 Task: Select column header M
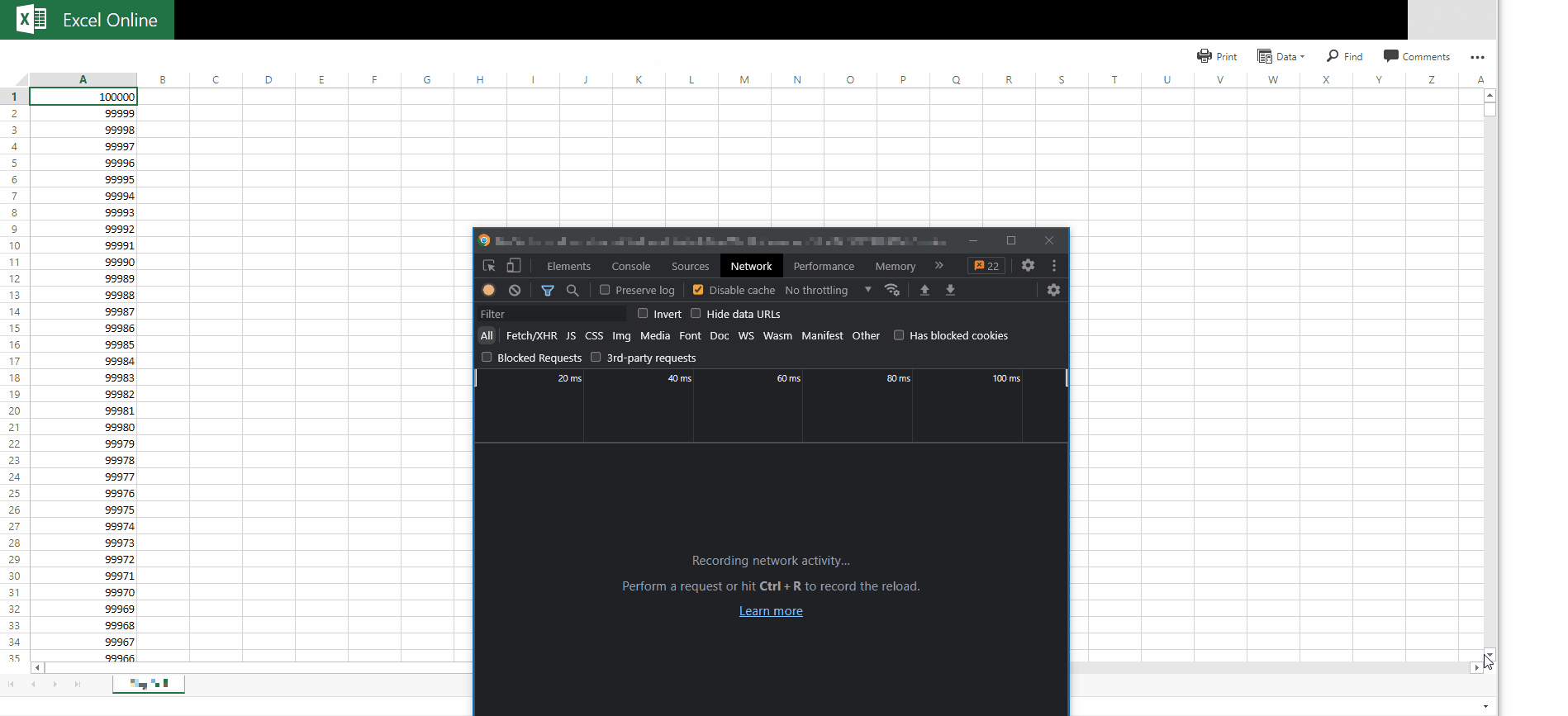[744, 79]
